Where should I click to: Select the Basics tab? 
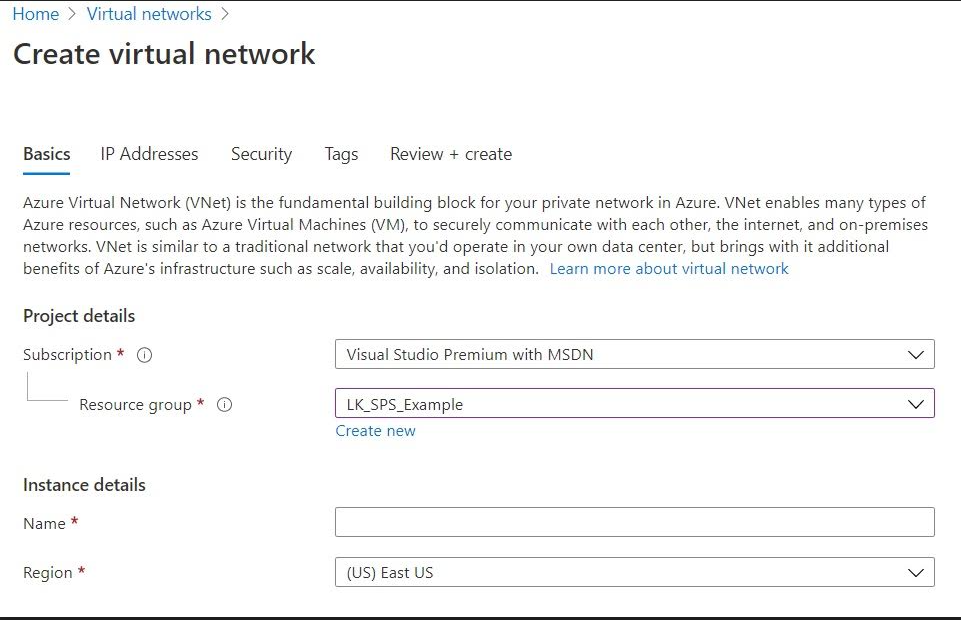click(x=47, y=154)
